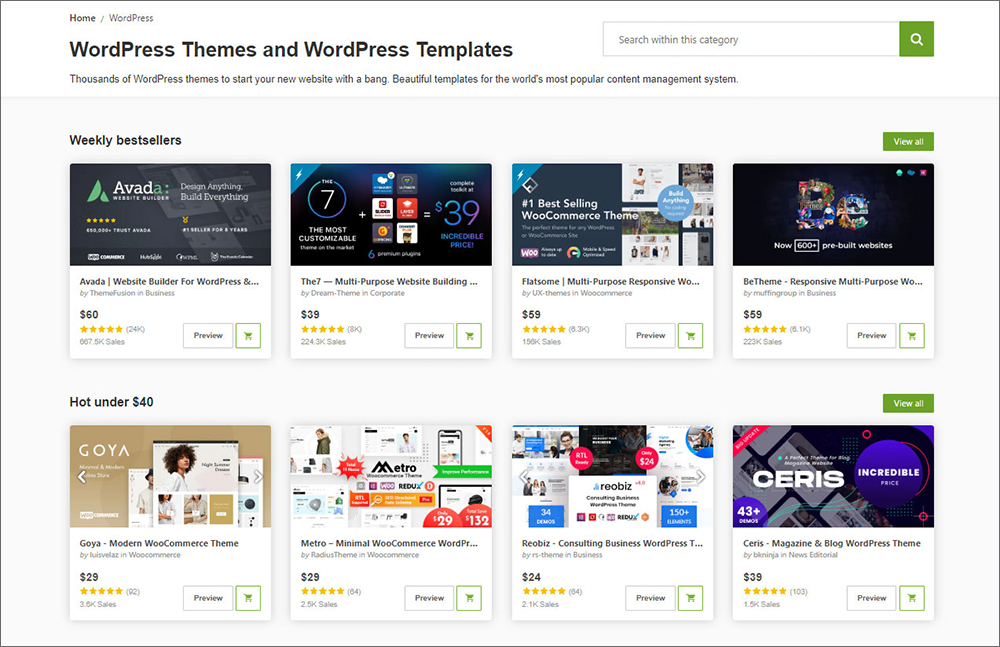The height and width of the screenshot is (647, 1000).
Task: Select Reobiz $24 price text
Action: click(x=531, y=577)
